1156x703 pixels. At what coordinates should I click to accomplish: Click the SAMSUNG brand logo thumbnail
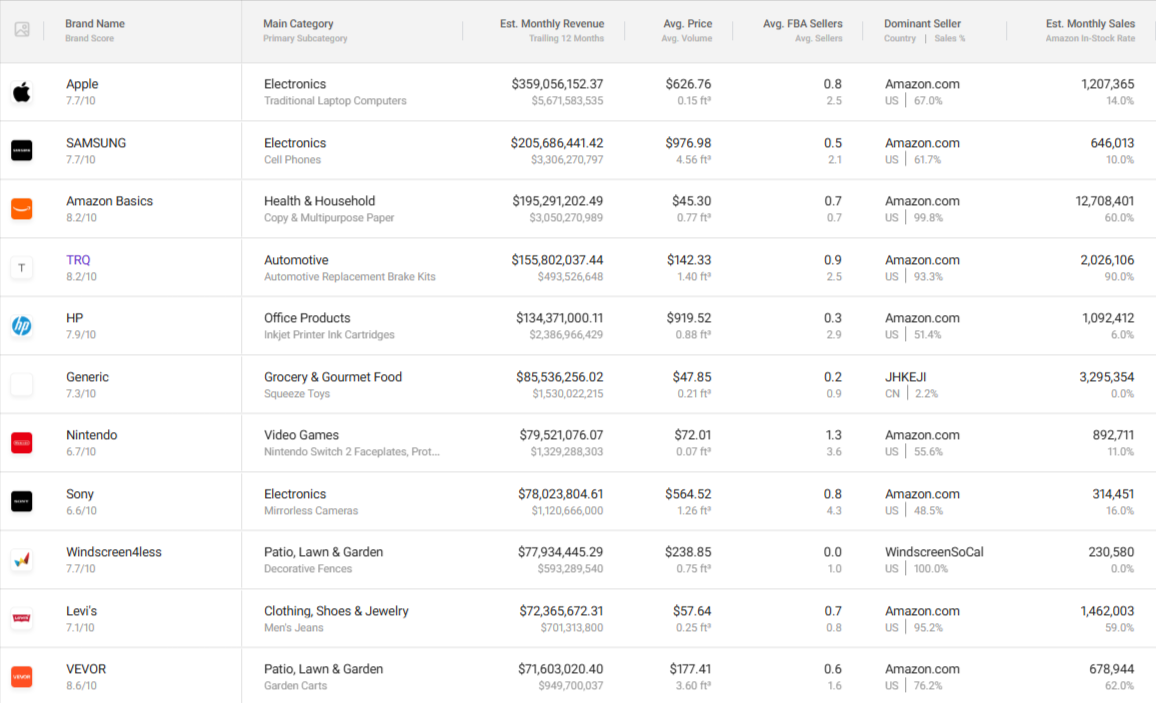(x=21, y=150)
